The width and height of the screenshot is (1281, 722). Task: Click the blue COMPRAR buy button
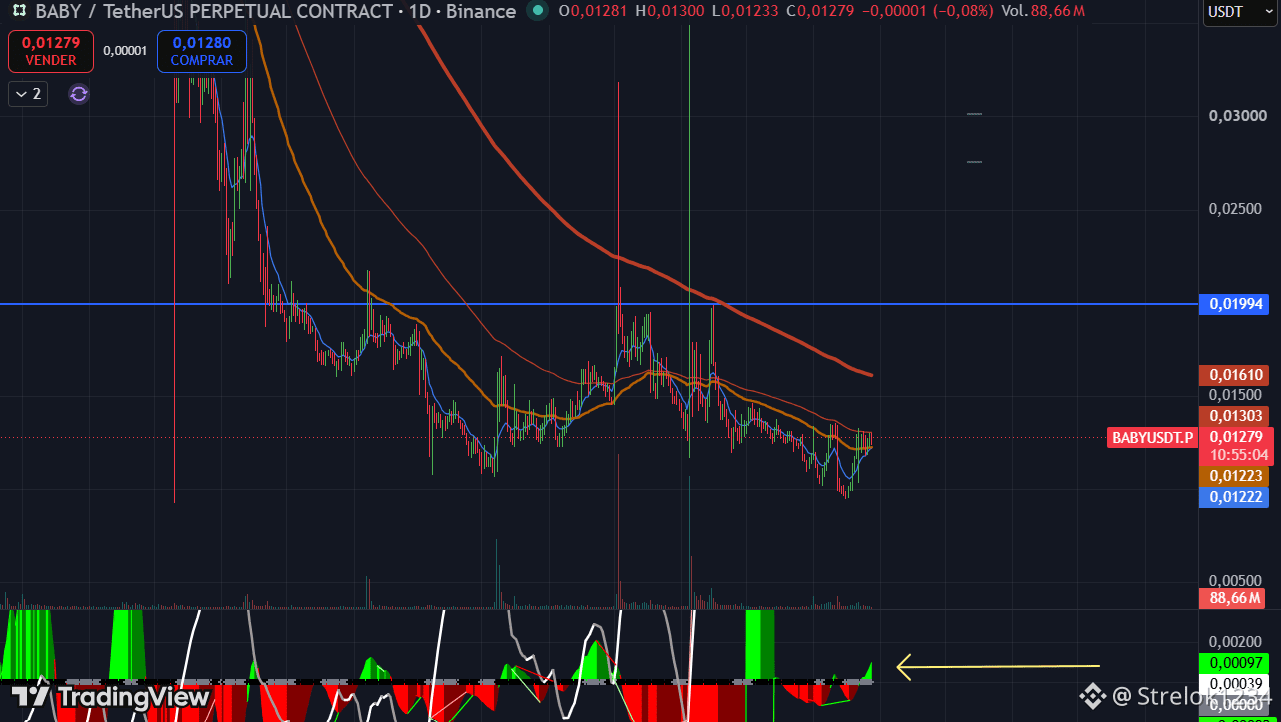[x=202, y=51]
